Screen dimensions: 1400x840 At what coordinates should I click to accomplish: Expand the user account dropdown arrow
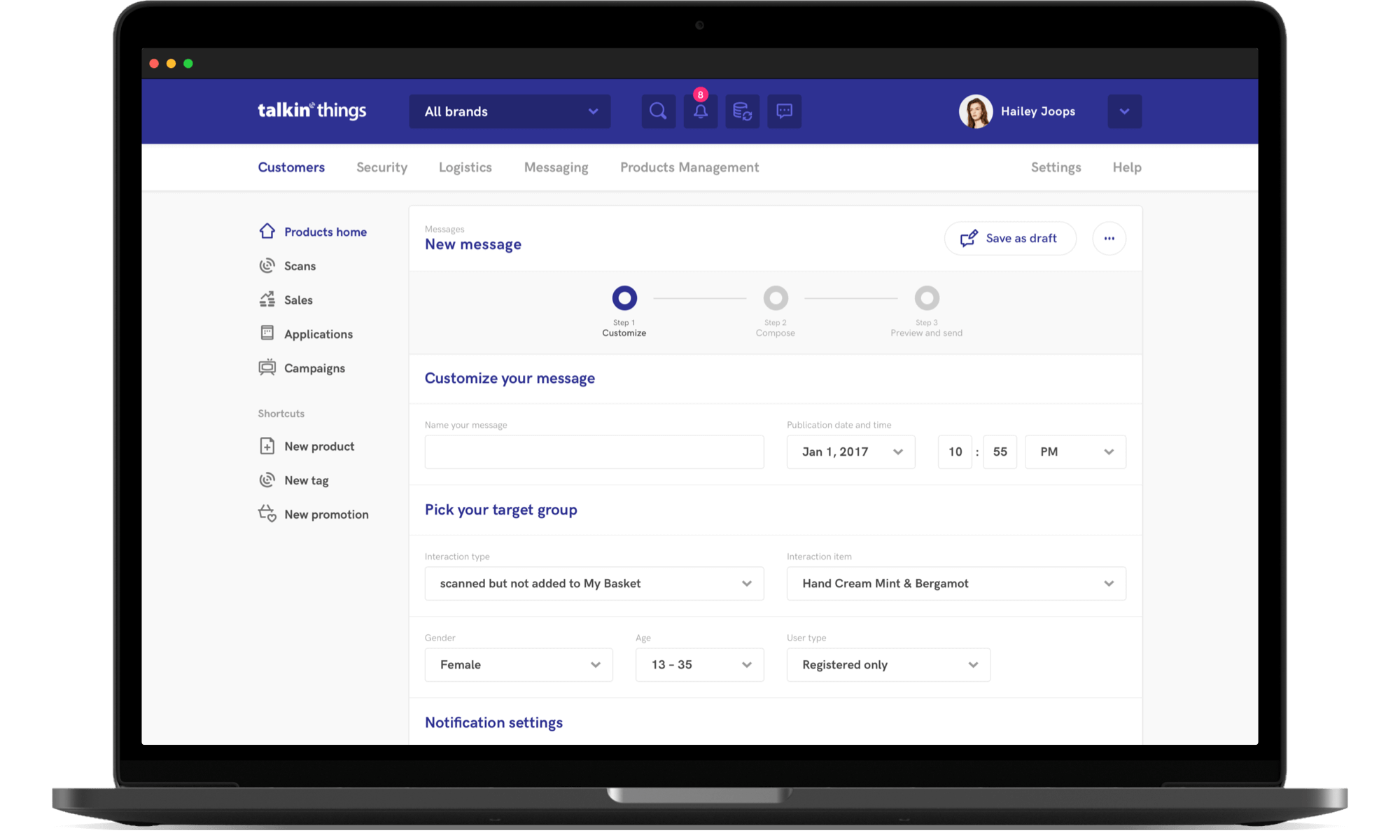tap(1124, 111)
